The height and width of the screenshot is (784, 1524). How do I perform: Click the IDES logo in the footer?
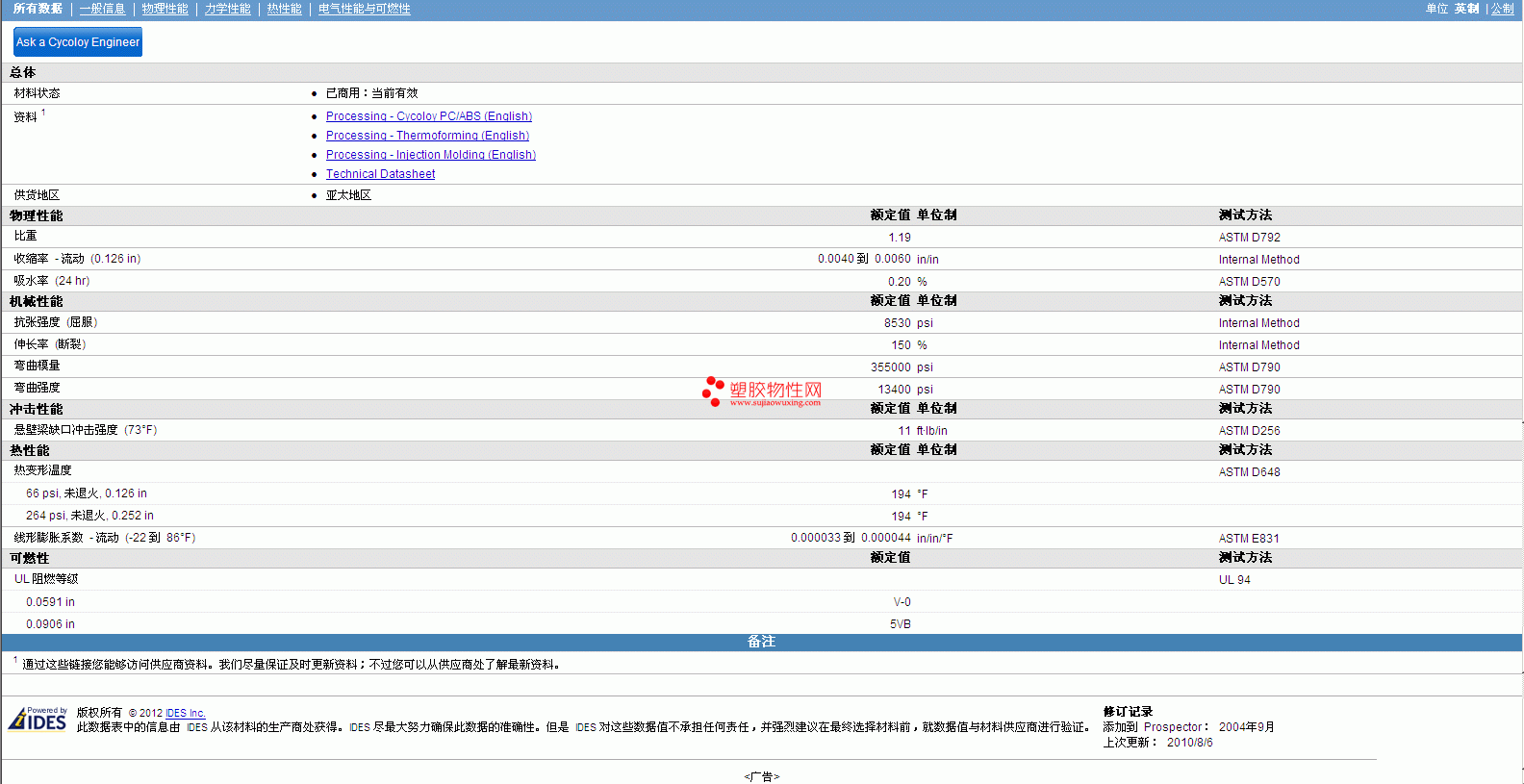tap(38, 720)
